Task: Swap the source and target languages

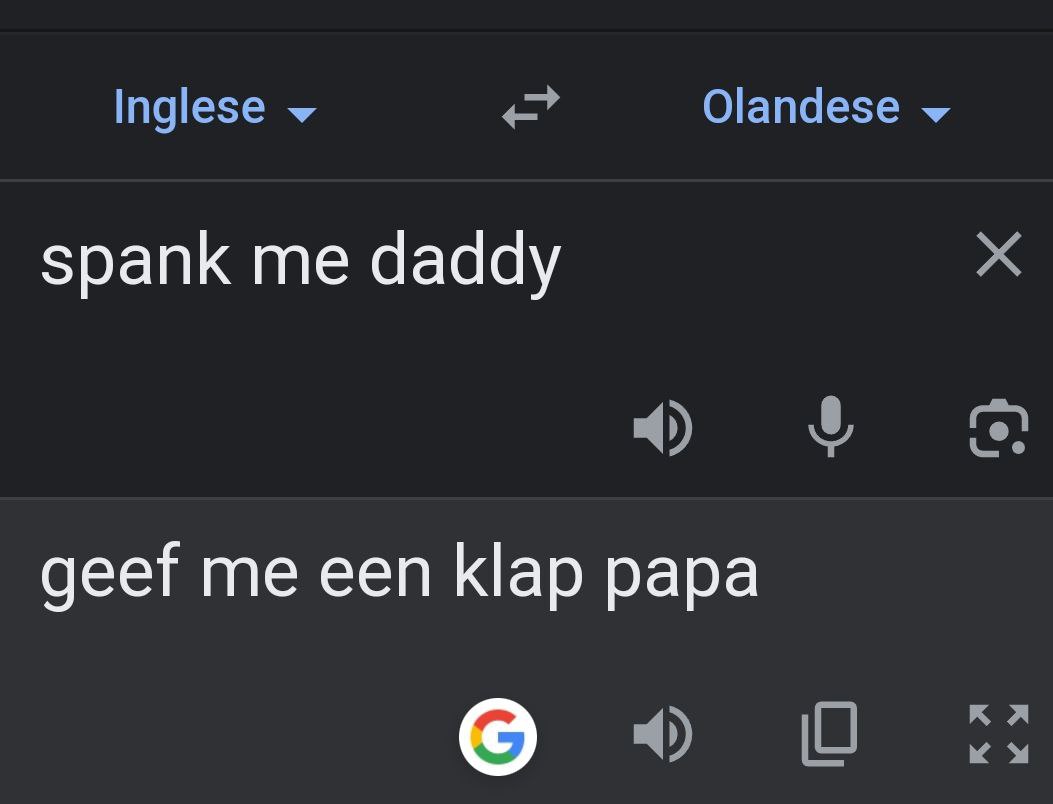Action: [530, 108]
